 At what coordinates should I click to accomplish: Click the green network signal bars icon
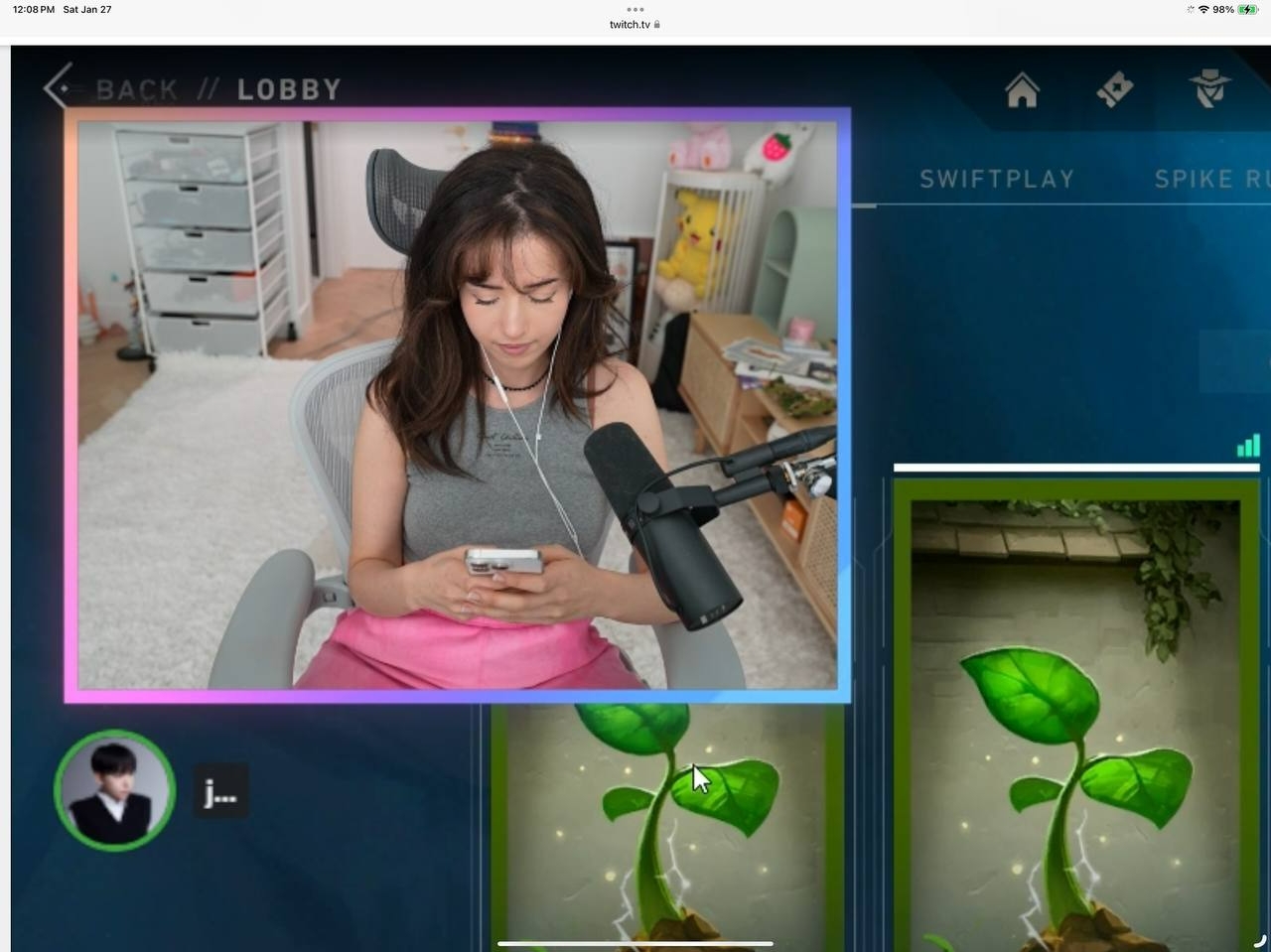tap(1248, 445)
